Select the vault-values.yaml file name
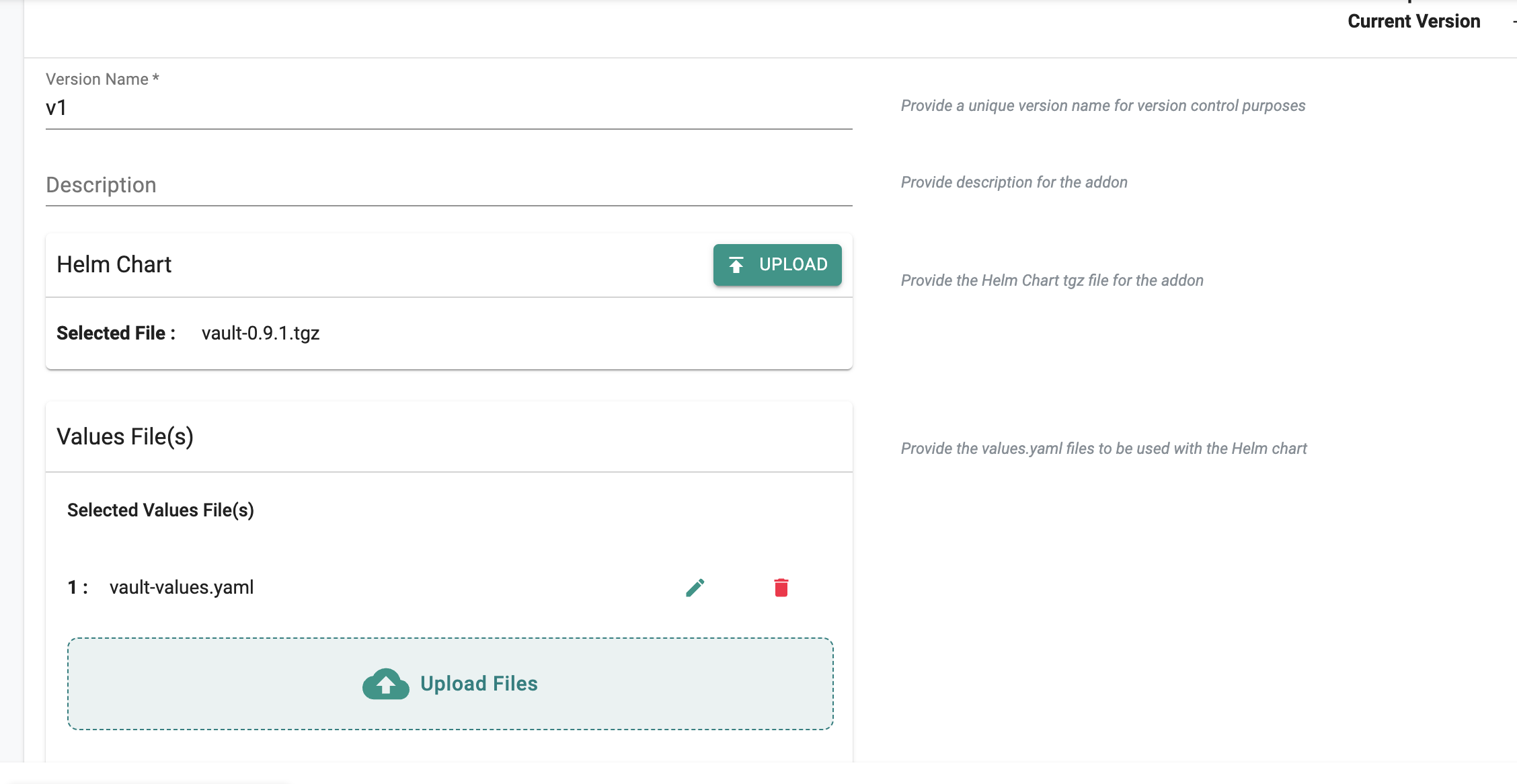This screenshot has height=784, width=1517. (182, 588)
